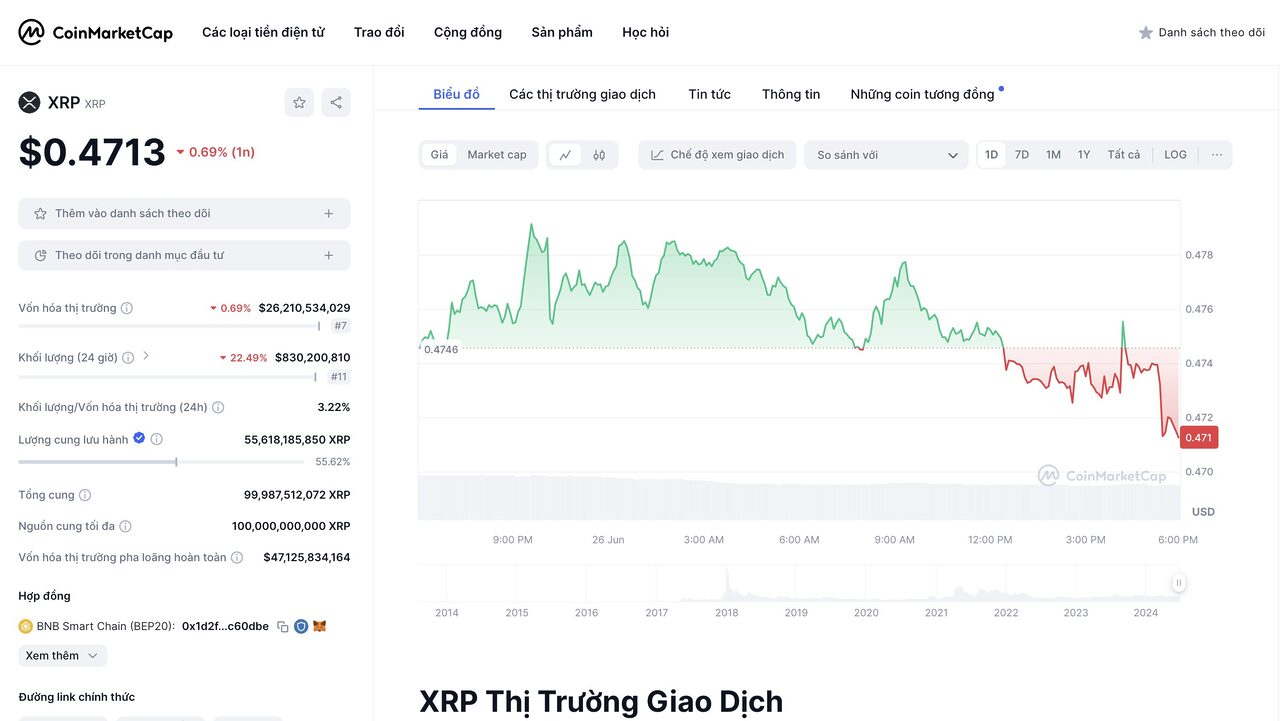The height and width of the screenshot is (721, 1280).
Task: Open Sản phẩm menu
Action: pos(562,33)
